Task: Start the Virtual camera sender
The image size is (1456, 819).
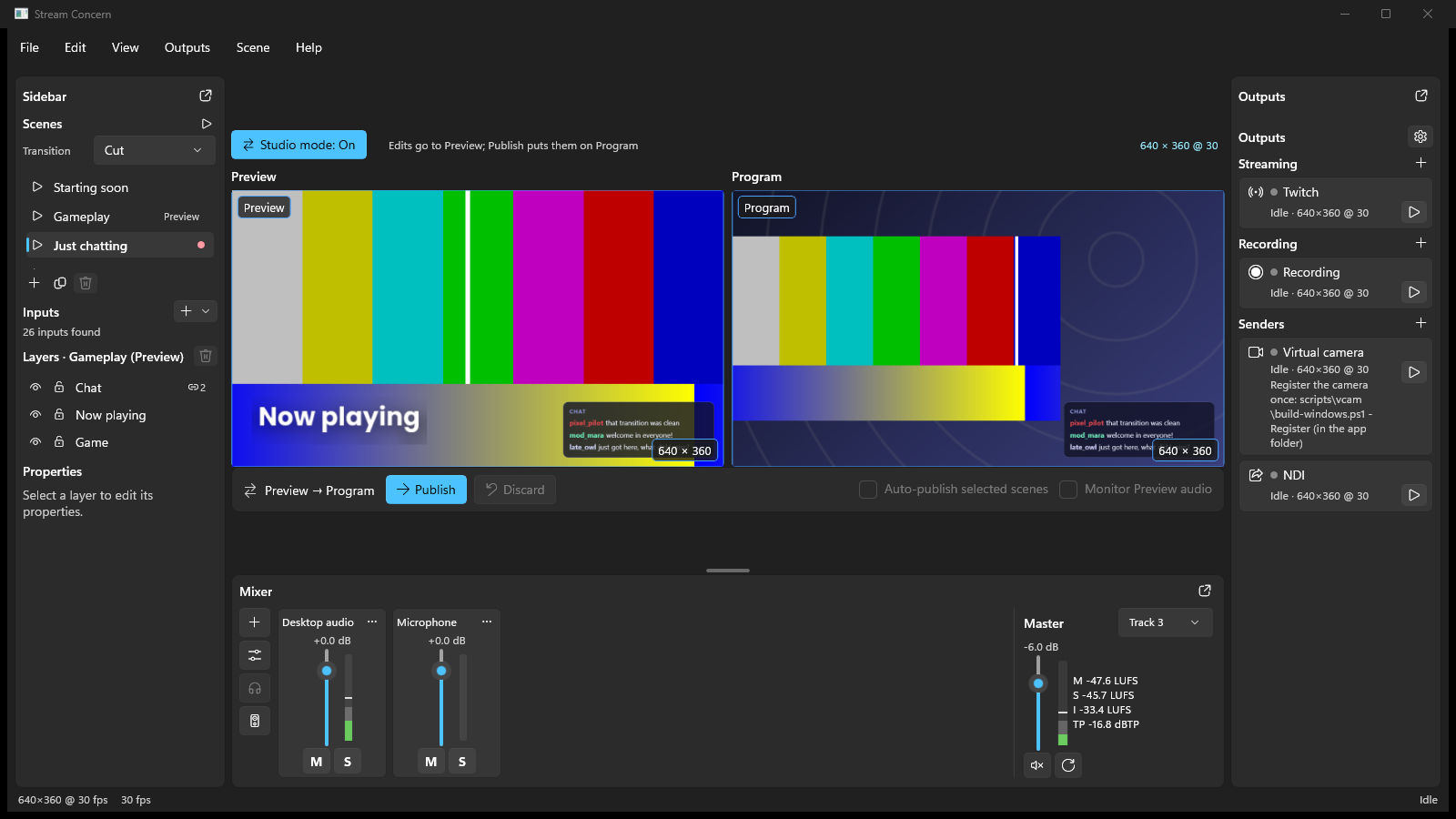Action: click(1414, 372)
